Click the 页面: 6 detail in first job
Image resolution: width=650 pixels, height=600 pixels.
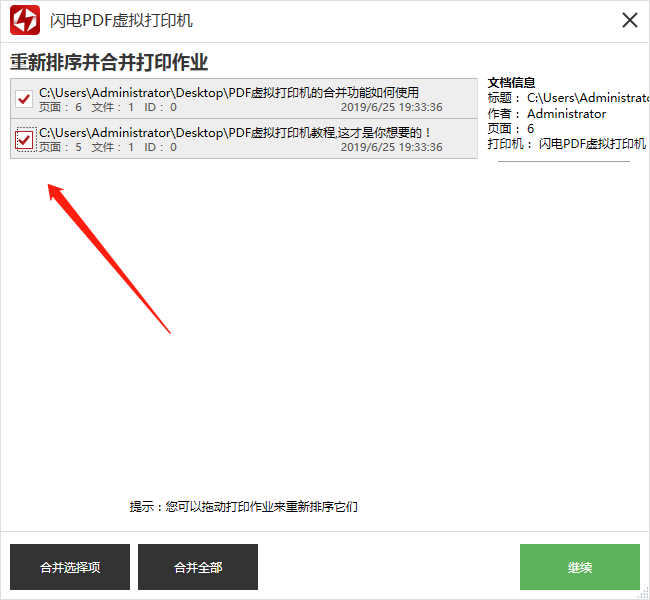point(60,107)
